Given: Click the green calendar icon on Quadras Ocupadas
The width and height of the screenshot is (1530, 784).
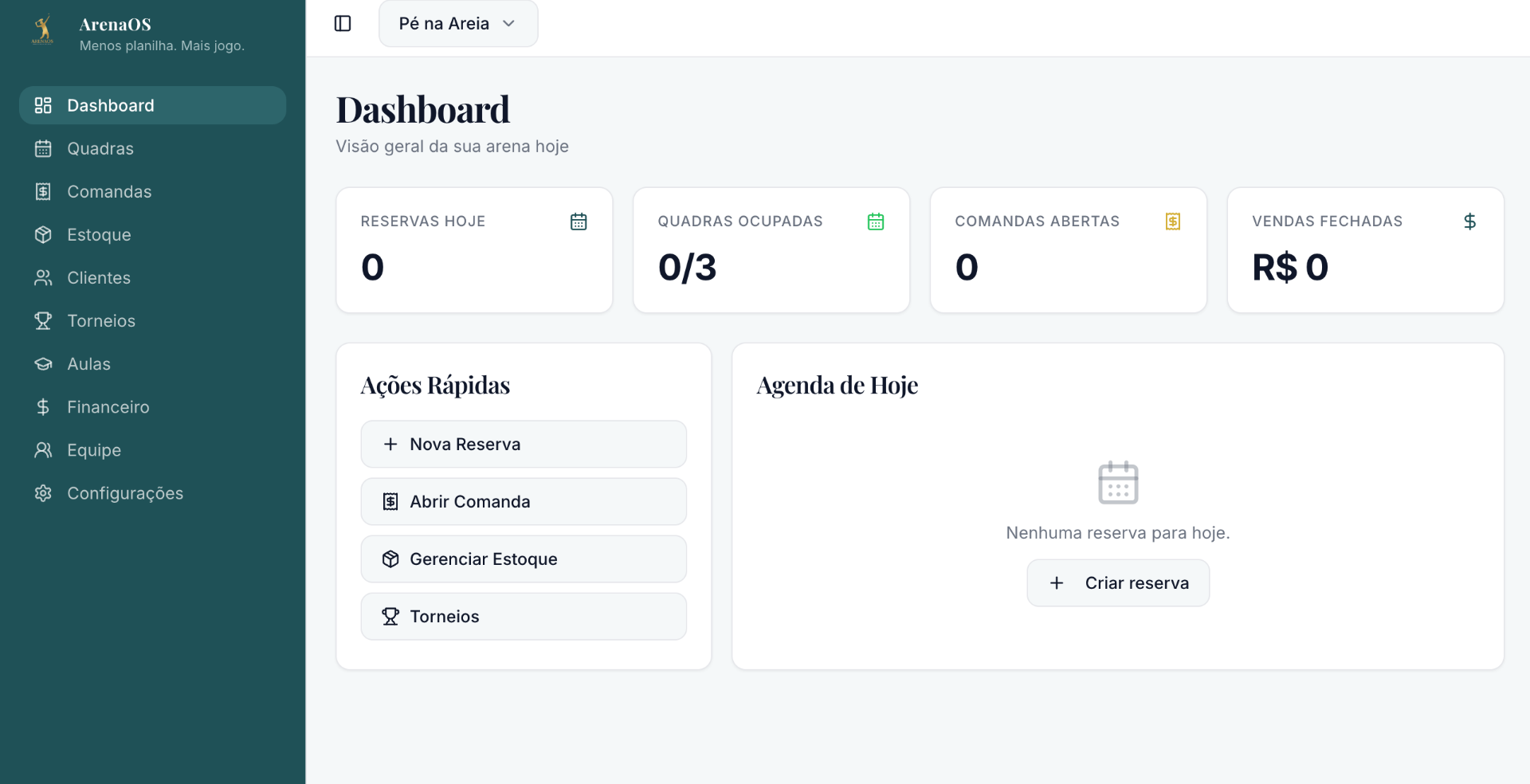Looking at the screenshot, I should 876,221.
